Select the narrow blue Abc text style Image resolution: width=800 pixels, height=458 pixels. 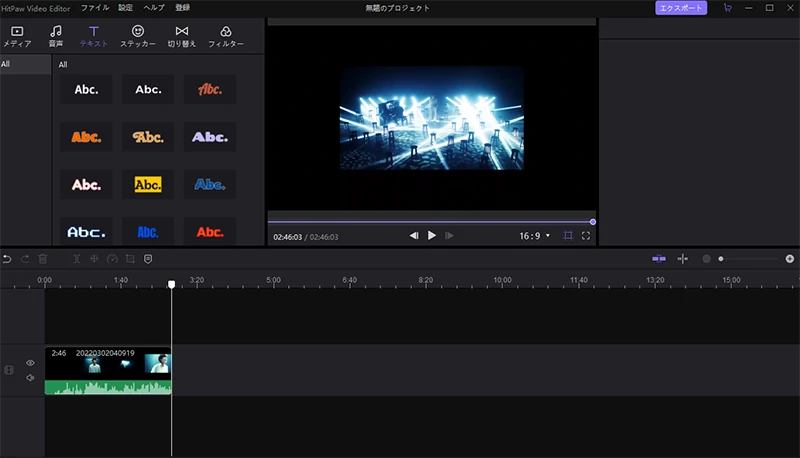(148, 232)
